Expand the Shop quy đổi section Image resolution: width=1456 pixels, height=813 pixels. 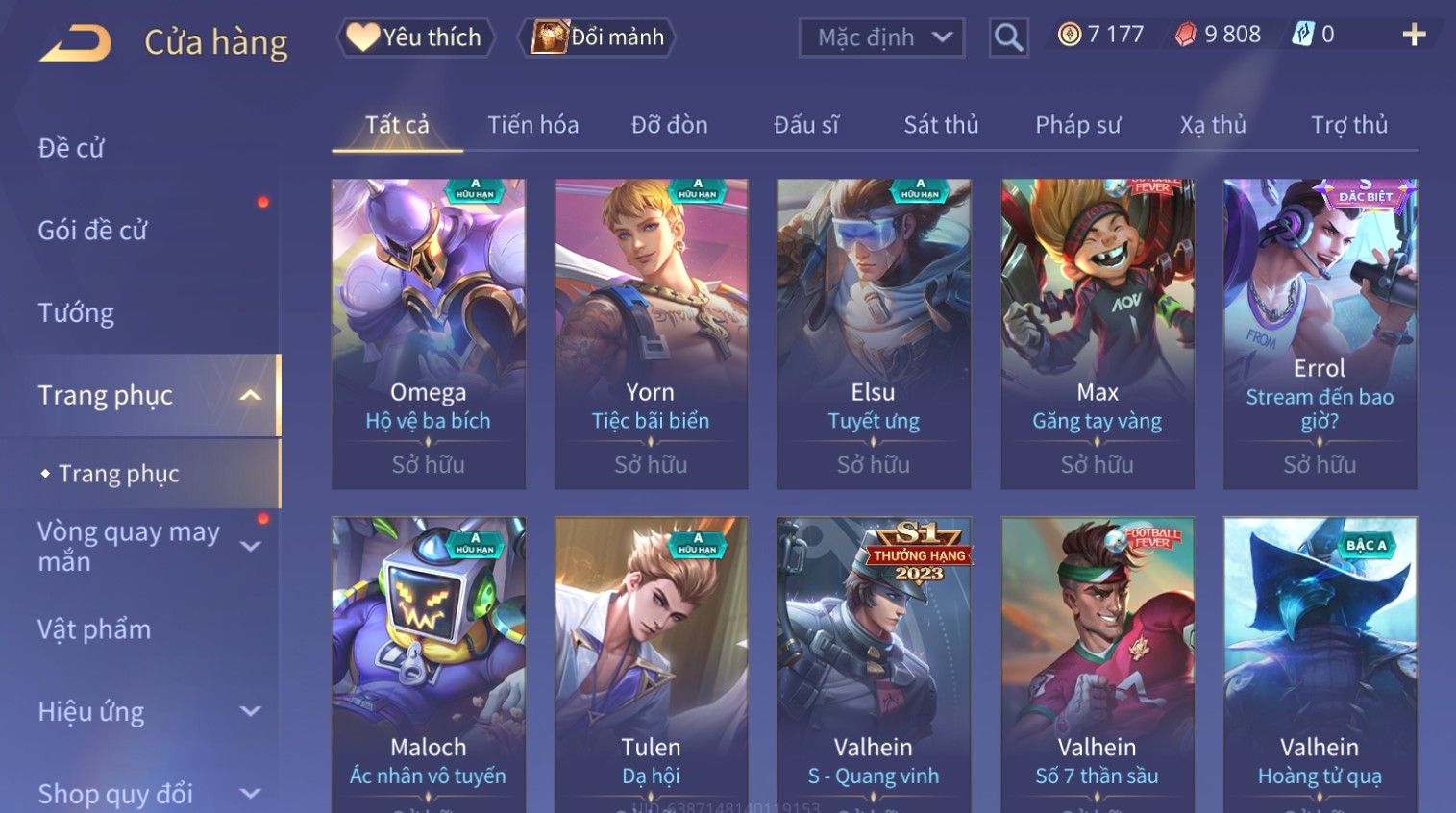click(x=251, y=794)
